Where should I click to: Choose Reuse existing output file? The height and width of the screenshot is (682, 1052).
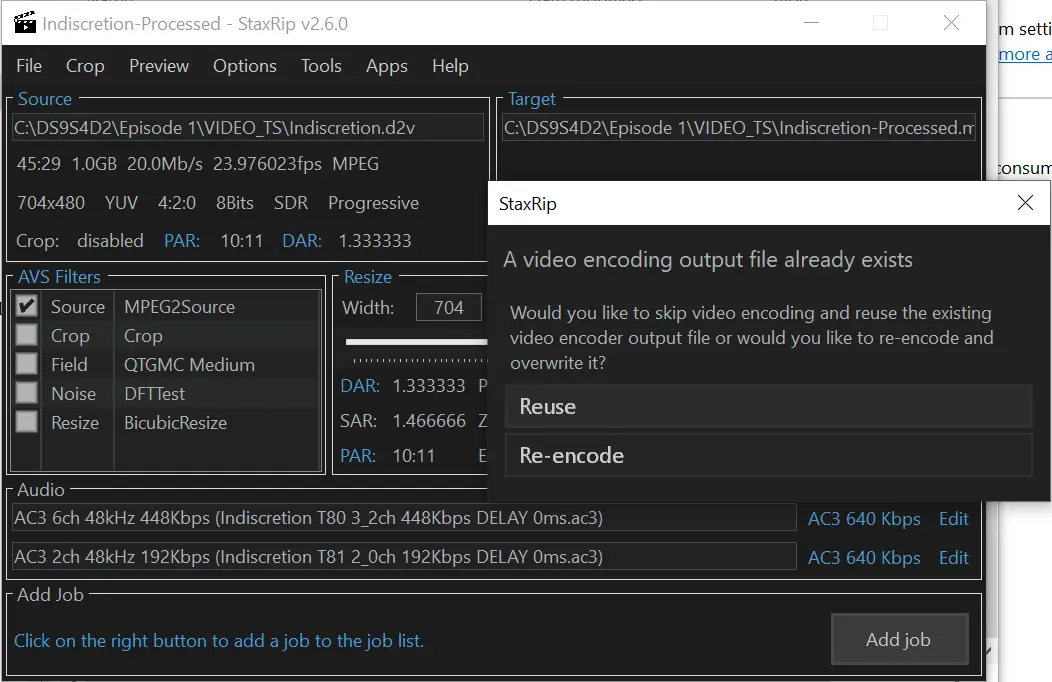point(768,406)
